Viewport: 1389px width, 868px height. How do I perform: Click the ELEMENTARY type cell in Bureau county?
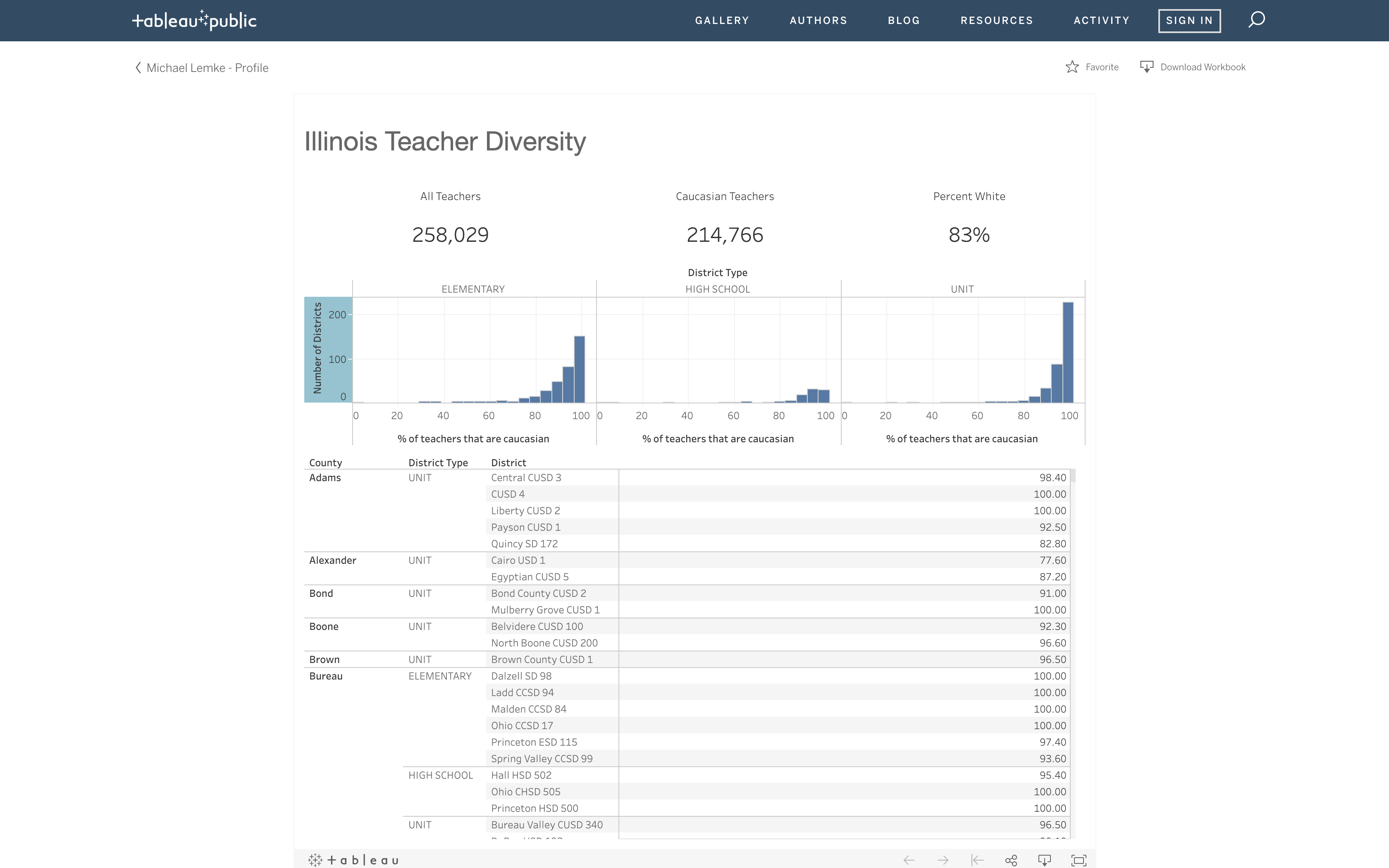tap(440, 676)
